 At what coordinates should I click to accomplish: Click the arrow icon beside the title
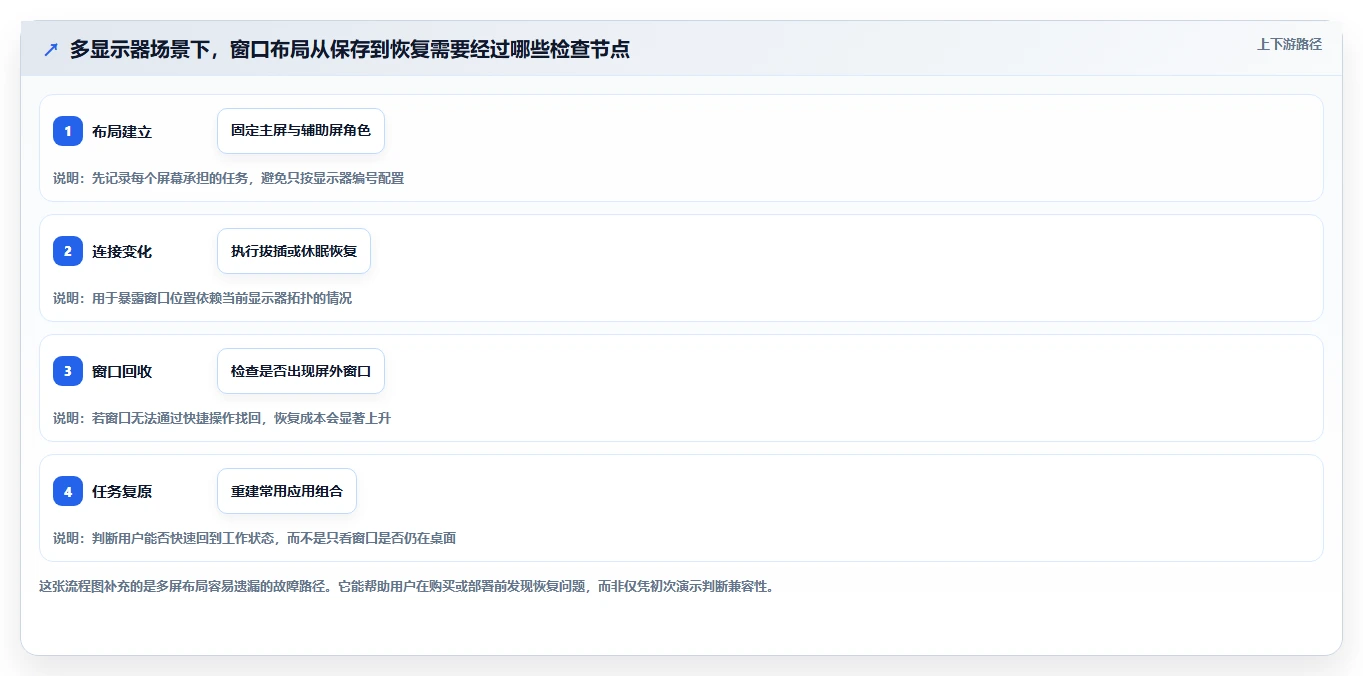coord(51,50)
